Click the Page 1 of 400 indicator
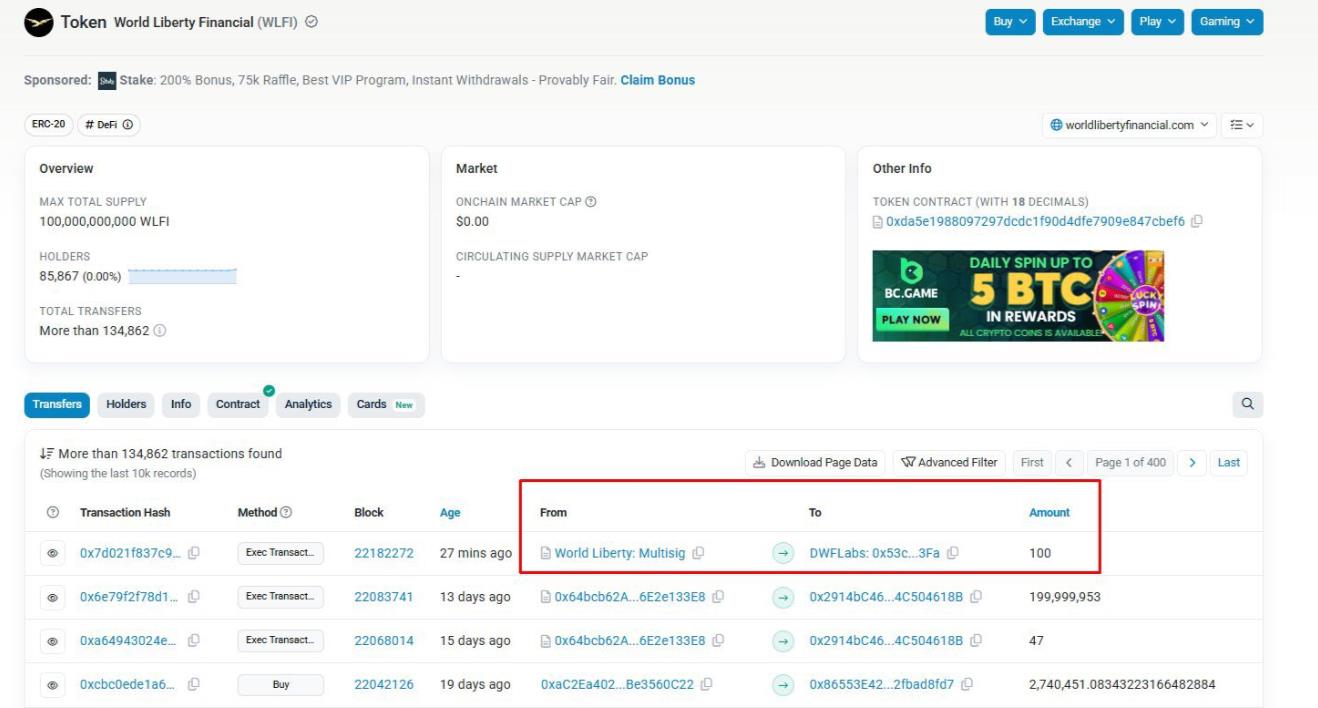The image size is (1318, 708). point(1130,462)
